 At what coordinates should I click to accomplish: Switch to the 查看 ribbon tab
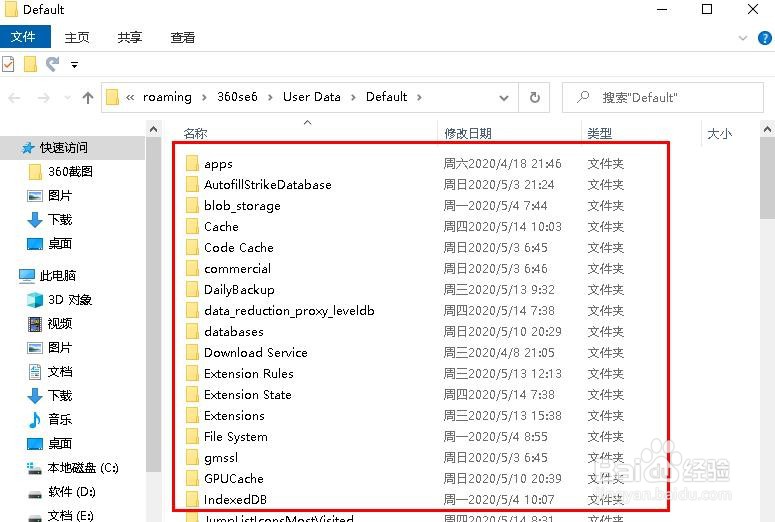tap(183, 38)
